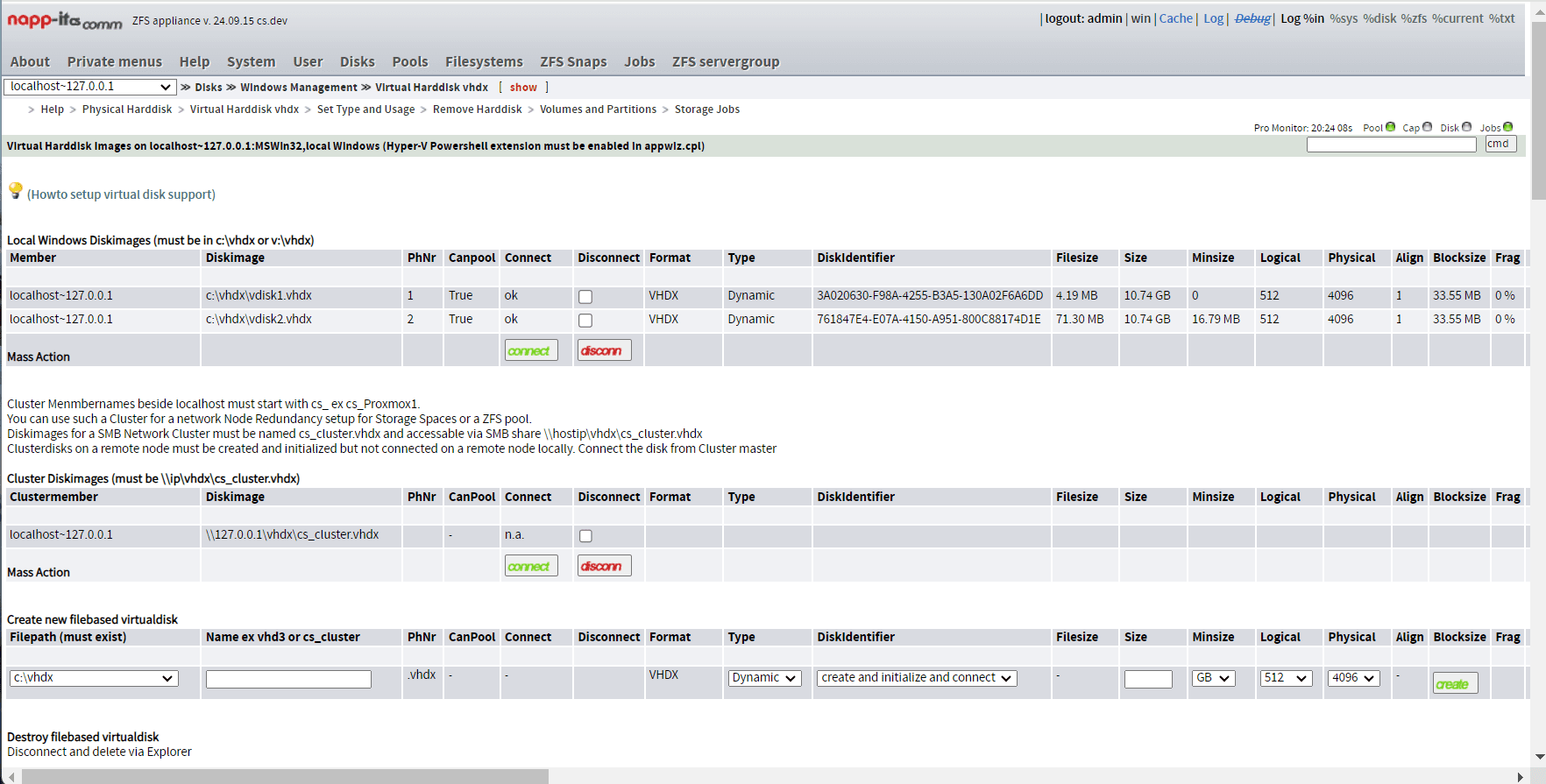Click 71.30 MB filesize value

[x=1080, y=320]
